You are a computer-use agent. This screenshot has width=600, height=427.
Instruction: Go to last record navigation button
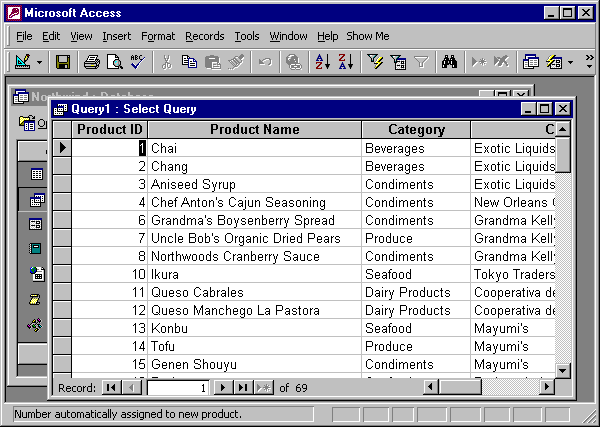(x=243, y=388)
